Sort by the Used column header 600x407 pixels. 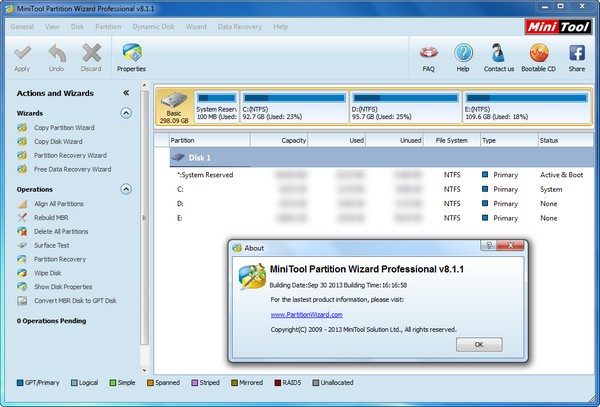click(337, 140)
